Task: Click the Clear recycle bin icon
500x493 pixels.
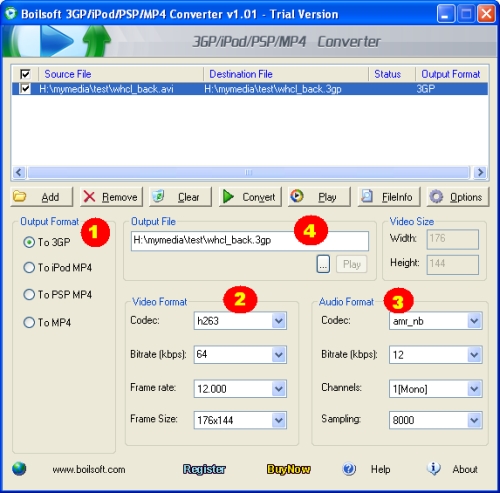Action: point(158,196)
